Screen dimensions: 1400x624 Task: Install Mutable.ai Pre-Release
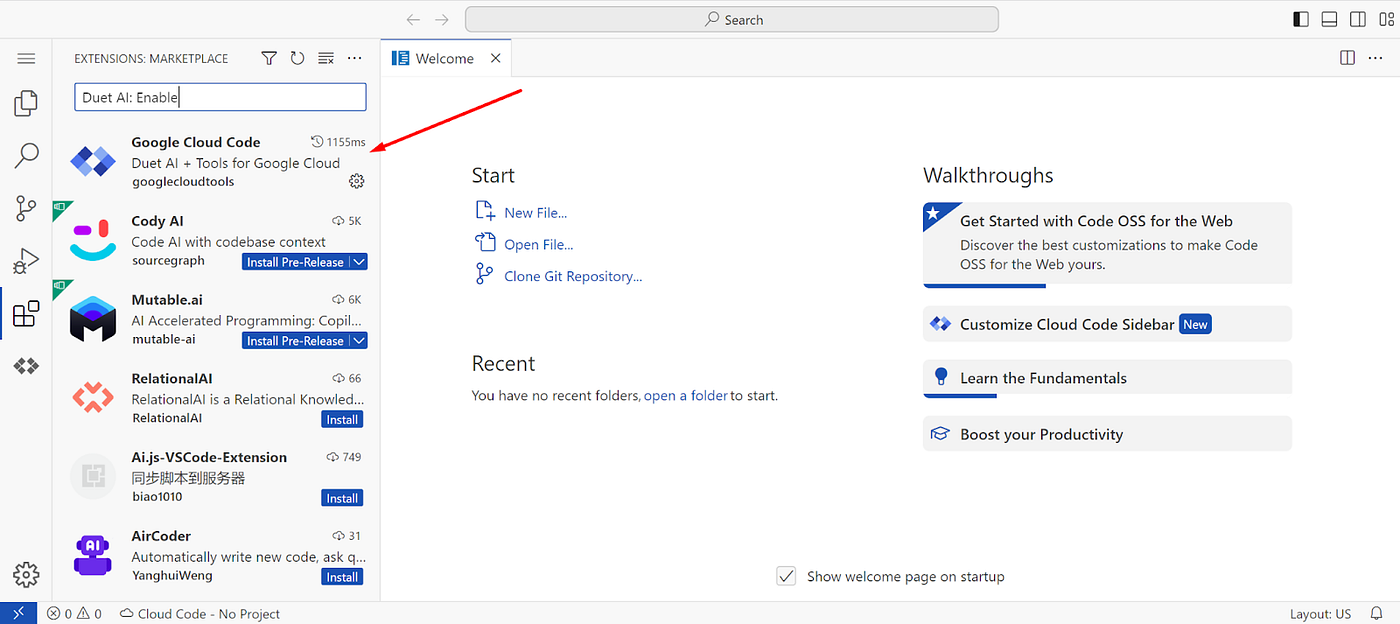[x=295, y=341]
